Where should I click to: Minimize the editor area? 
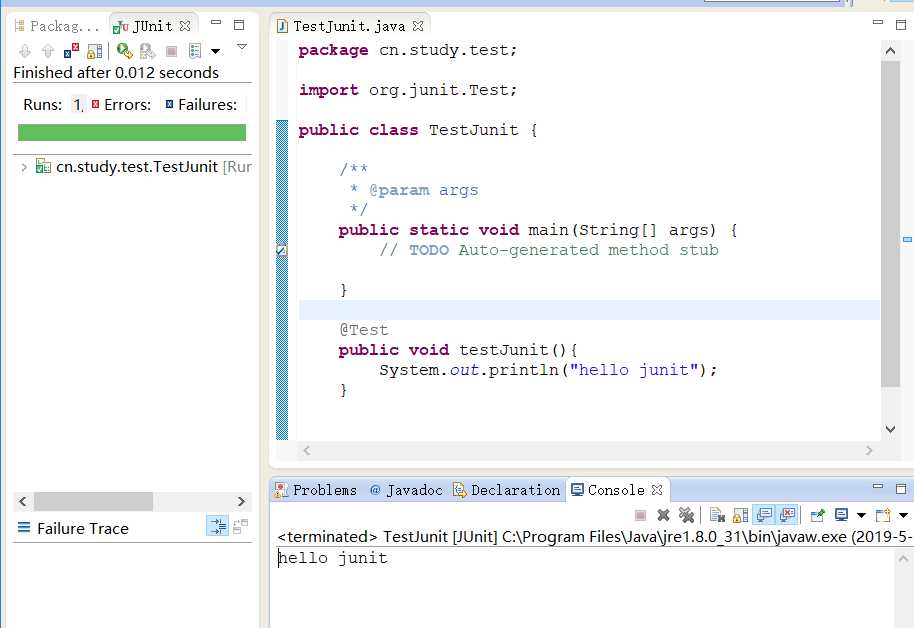(x=878, y=22)
